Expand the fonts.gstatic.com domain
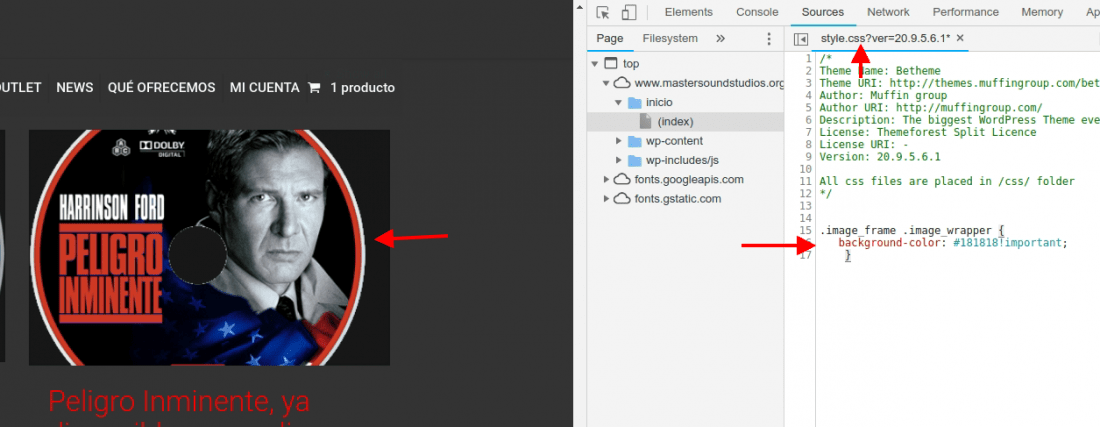Image resolution: width=1100 pixels, height=427 pixels. [x=606, y=198]
